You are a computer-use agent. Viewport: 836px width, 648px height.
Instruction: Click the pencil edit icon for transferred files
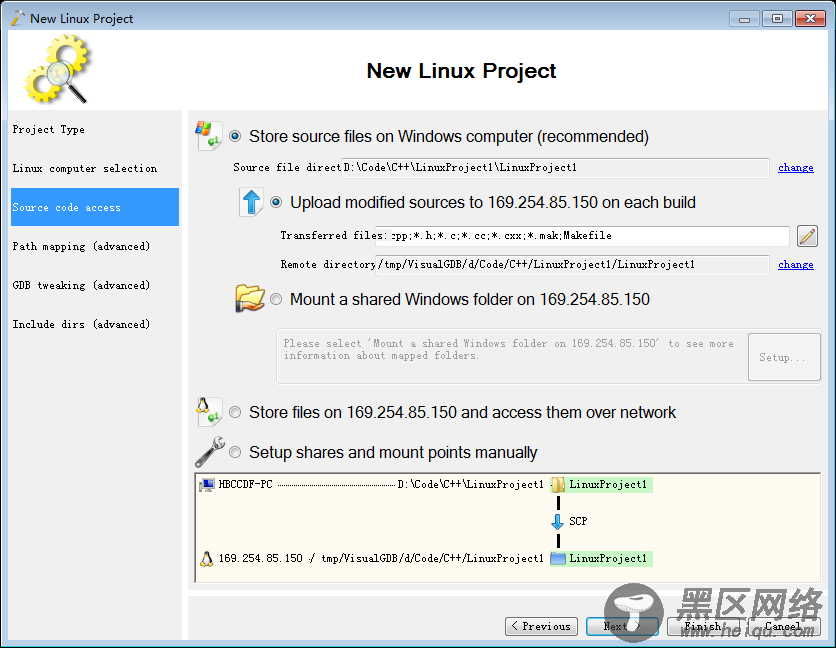tap(807, 236)
